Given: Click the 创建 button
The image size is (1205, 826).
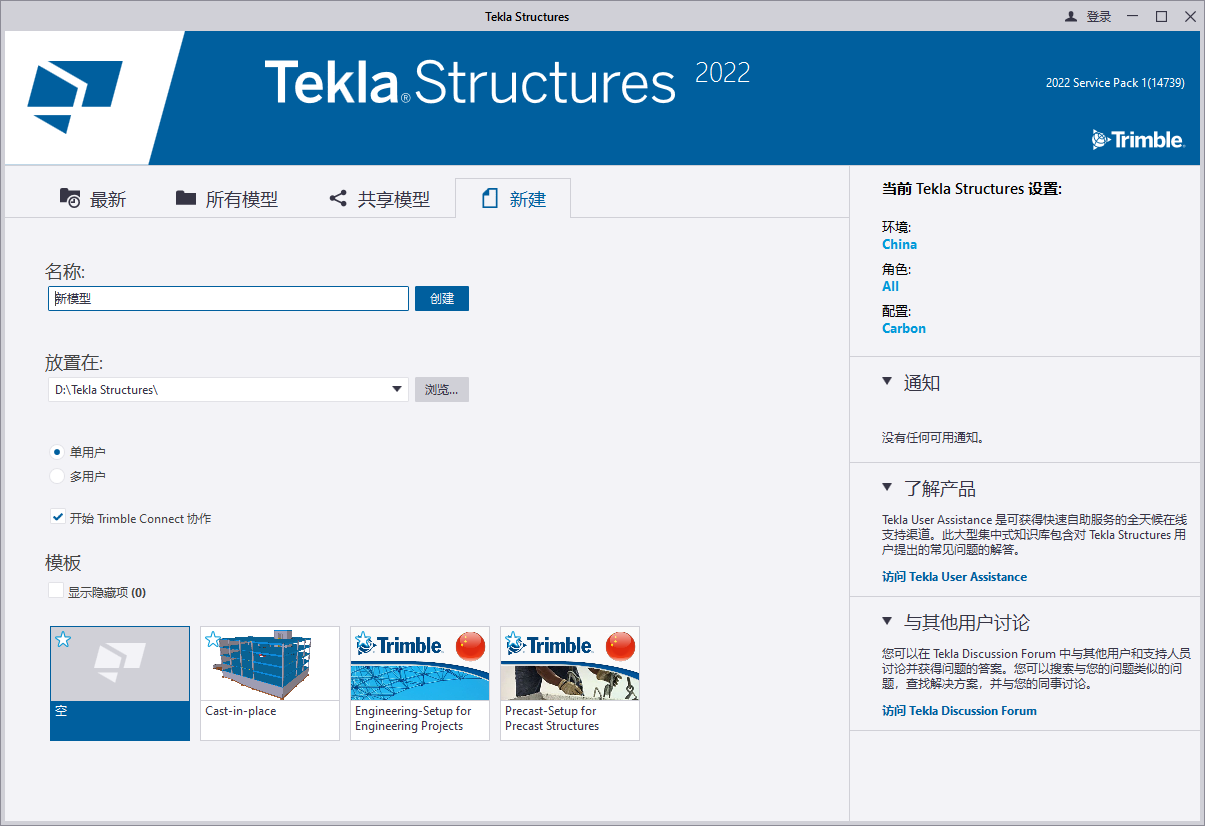Looking at the screenshot, I should pos(441,298).
